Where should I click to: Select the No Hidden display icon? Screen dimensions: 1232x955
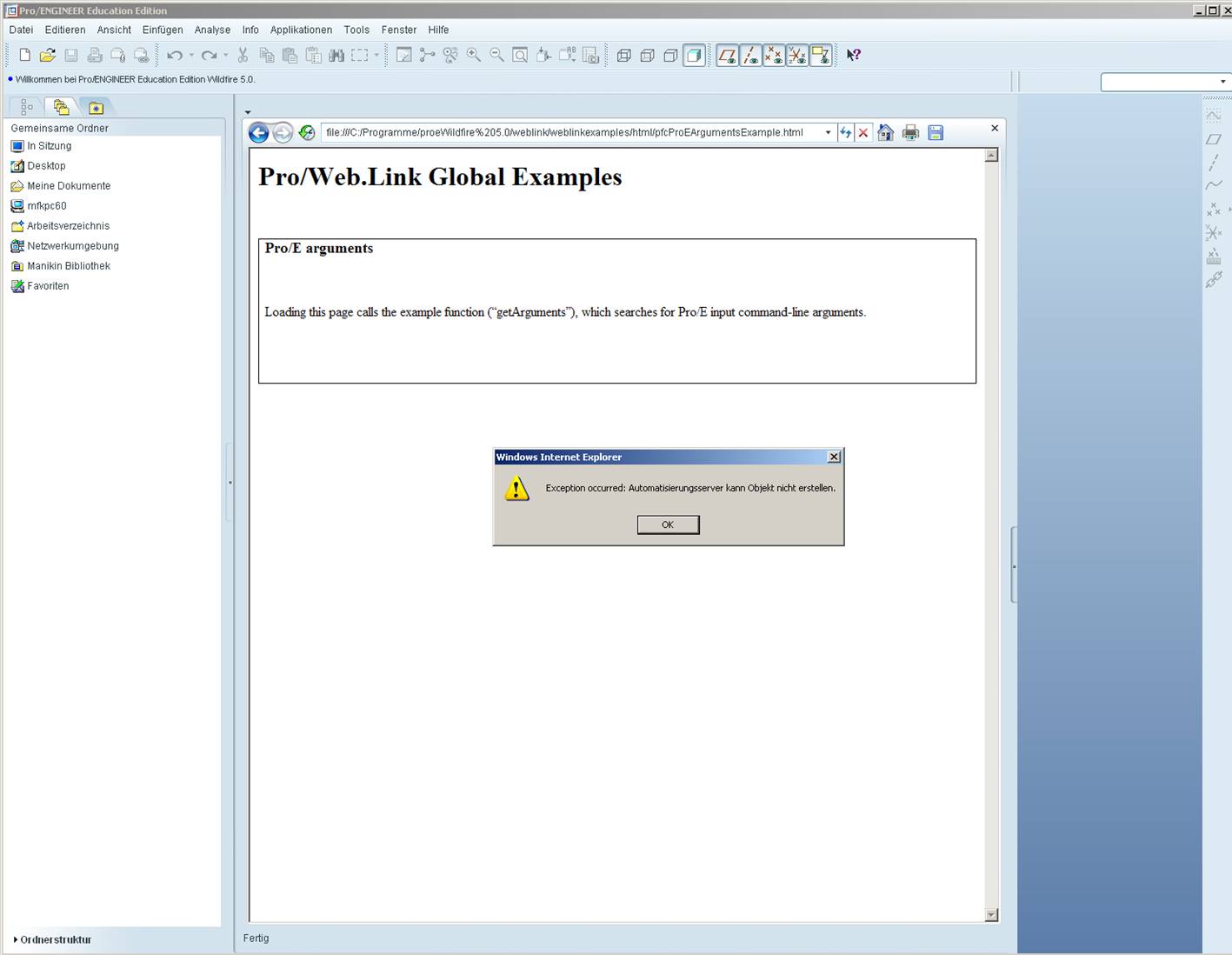click(x=670, y=55)
